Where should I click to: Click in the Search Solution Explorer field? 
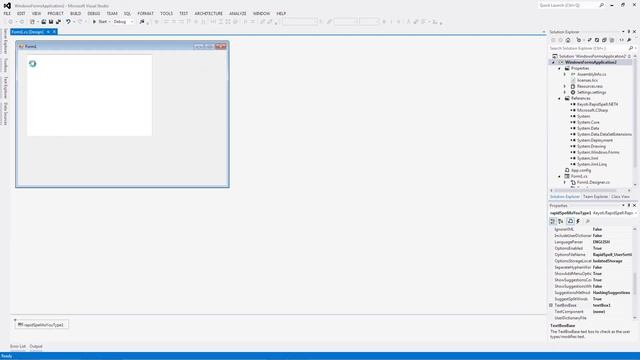pyautogui.click(x=588, y=48)
